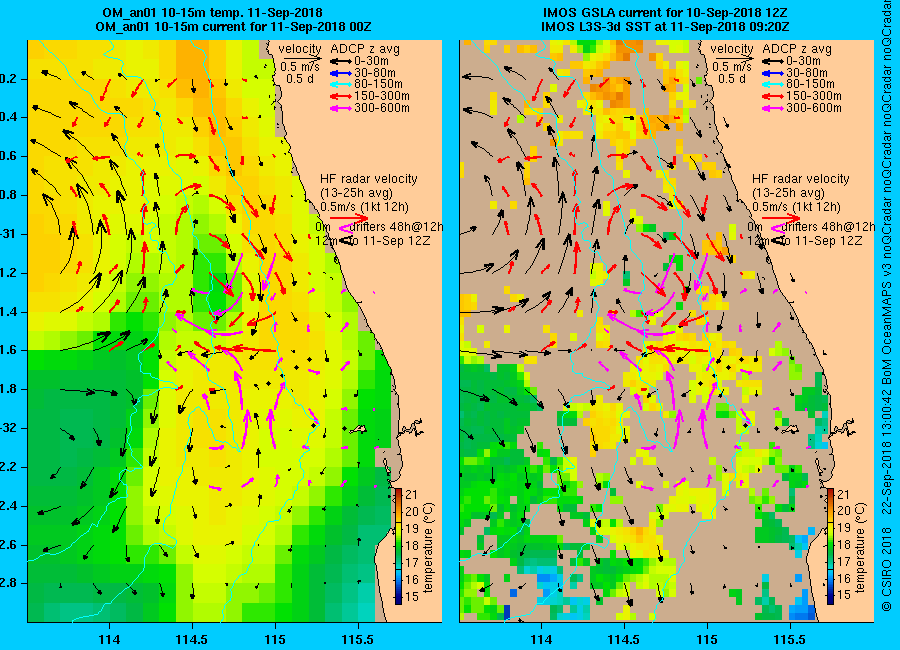Click the '18' value on left colour bar
Image resolution: width=900 pixels, height=650 pixels.
(x=412, y=545)
